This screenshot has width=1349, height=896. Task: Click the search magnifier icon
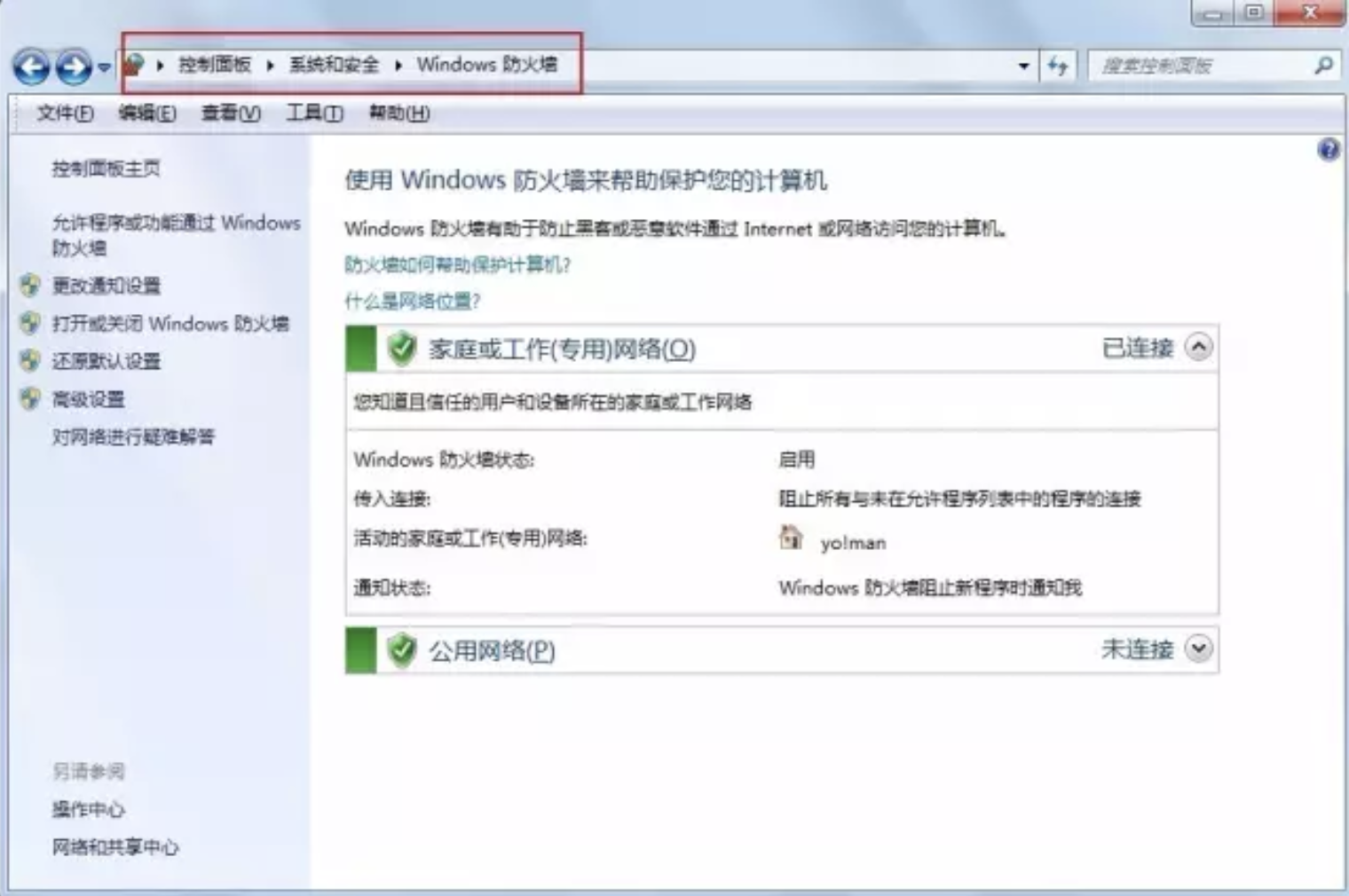click(1323, 66)
